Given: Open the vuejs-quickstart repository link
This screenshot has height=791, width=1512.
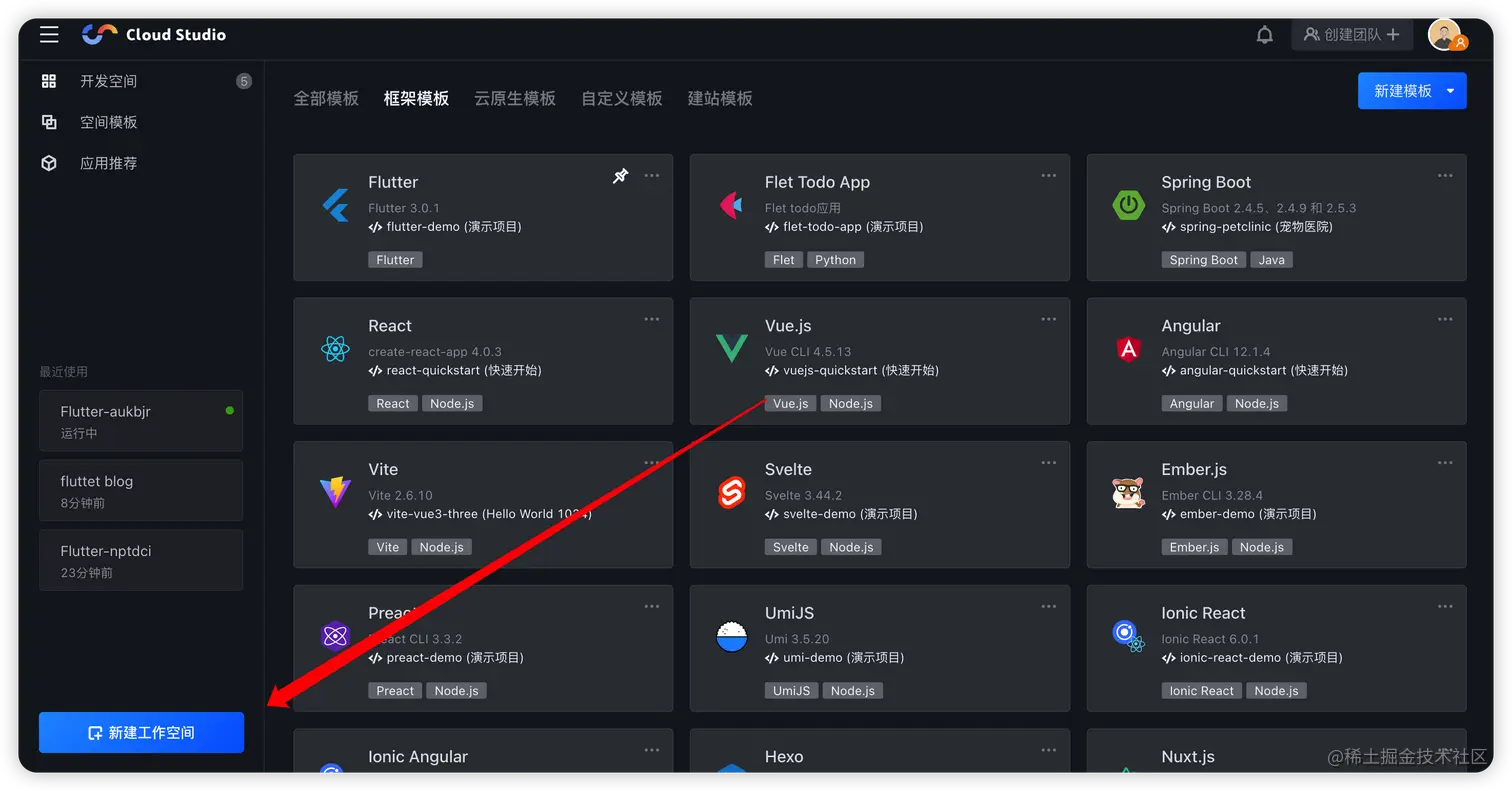Looking at the screenshot, I should click(x=852, y=370).
